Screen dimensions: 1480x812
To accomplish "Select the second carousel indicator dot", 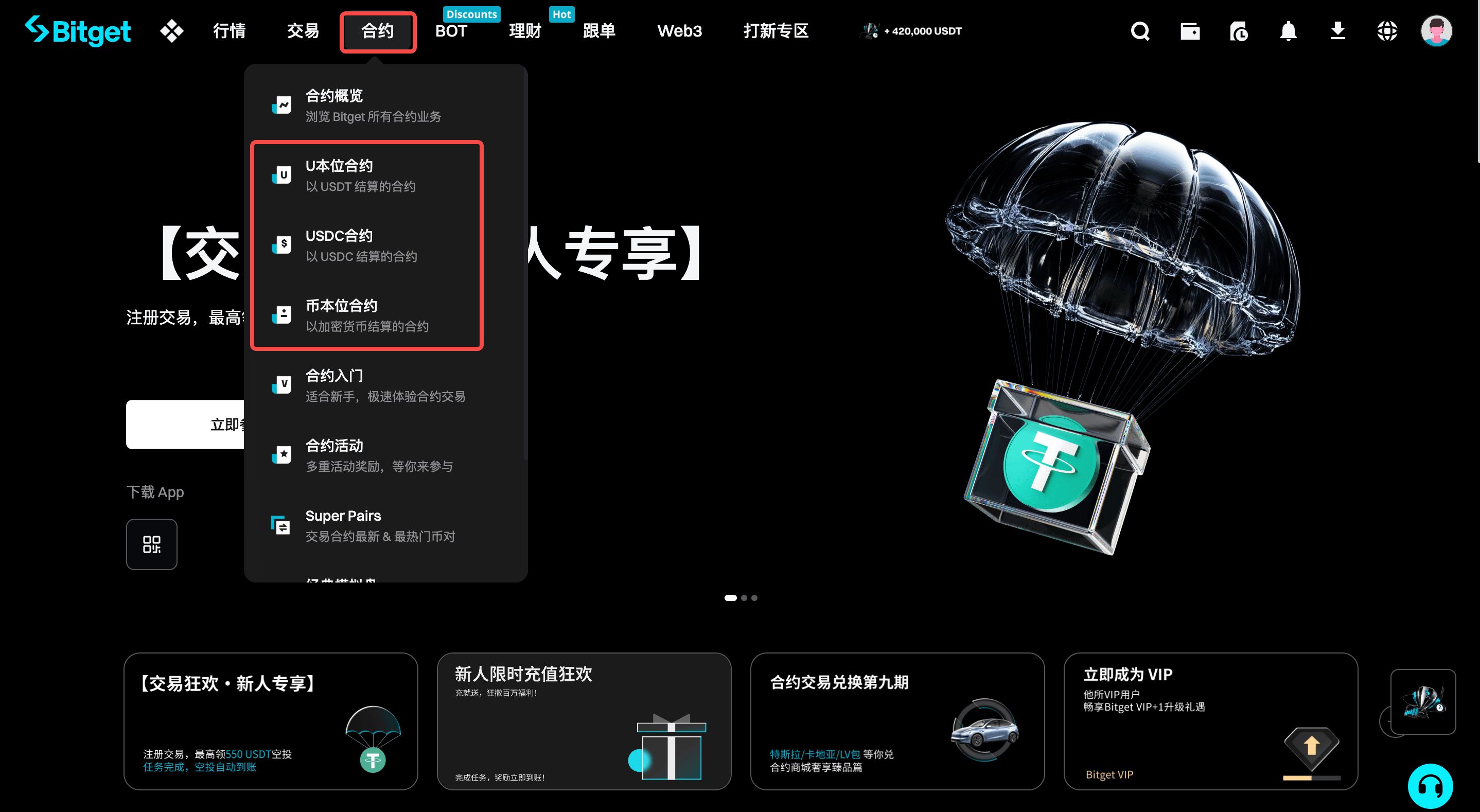I will tap(744, 597).
